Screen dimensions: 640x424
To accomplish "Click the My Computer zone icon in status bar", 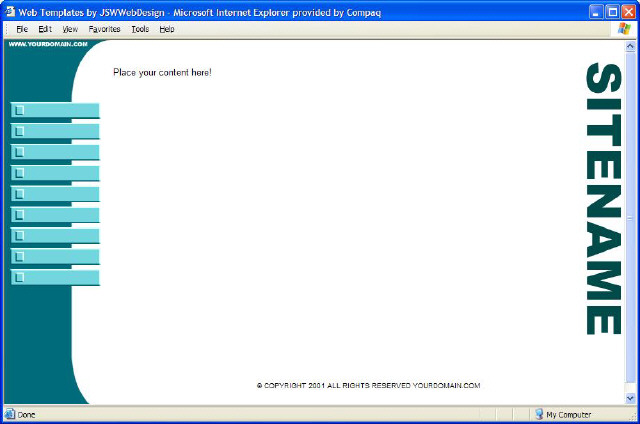I will coord(538,414).
